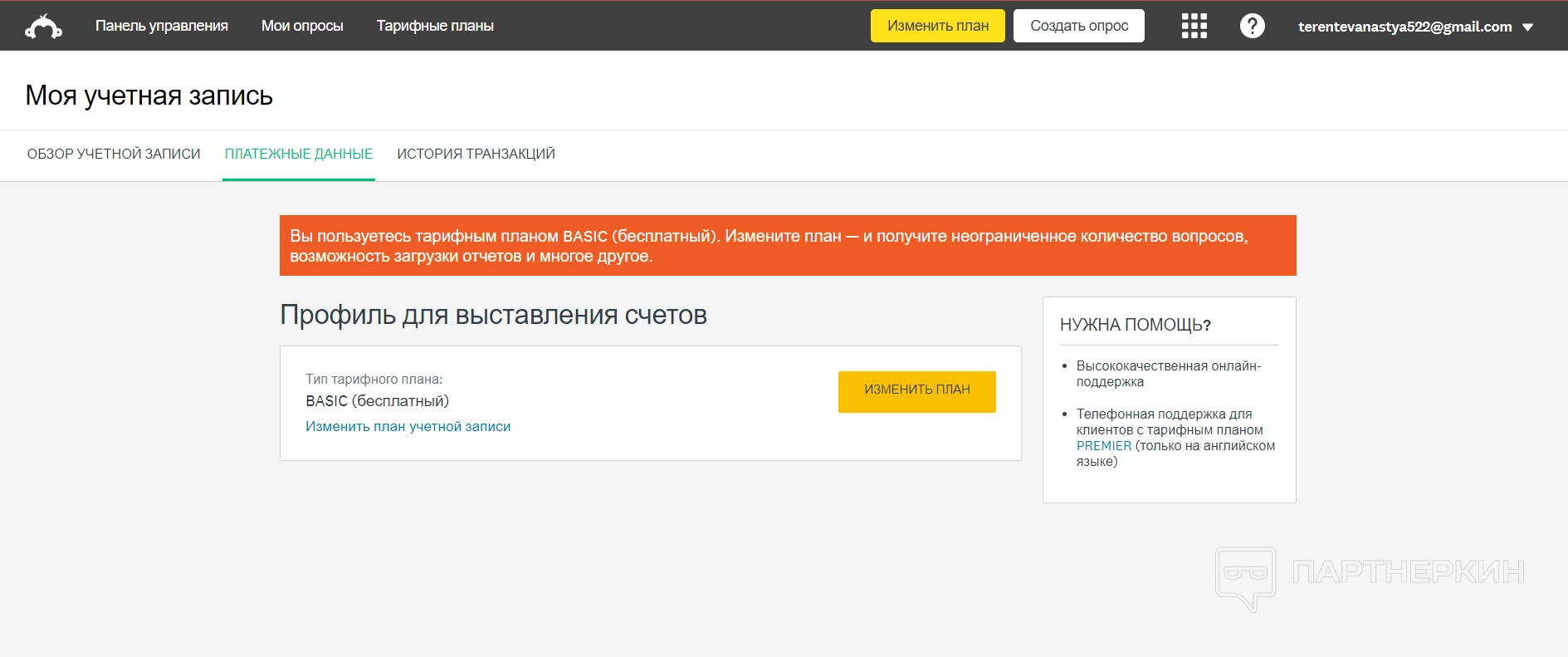Click the SurveyMonkey logo icon
The height and width of the screenshot is (657, 1568).
tap(43, 27)
